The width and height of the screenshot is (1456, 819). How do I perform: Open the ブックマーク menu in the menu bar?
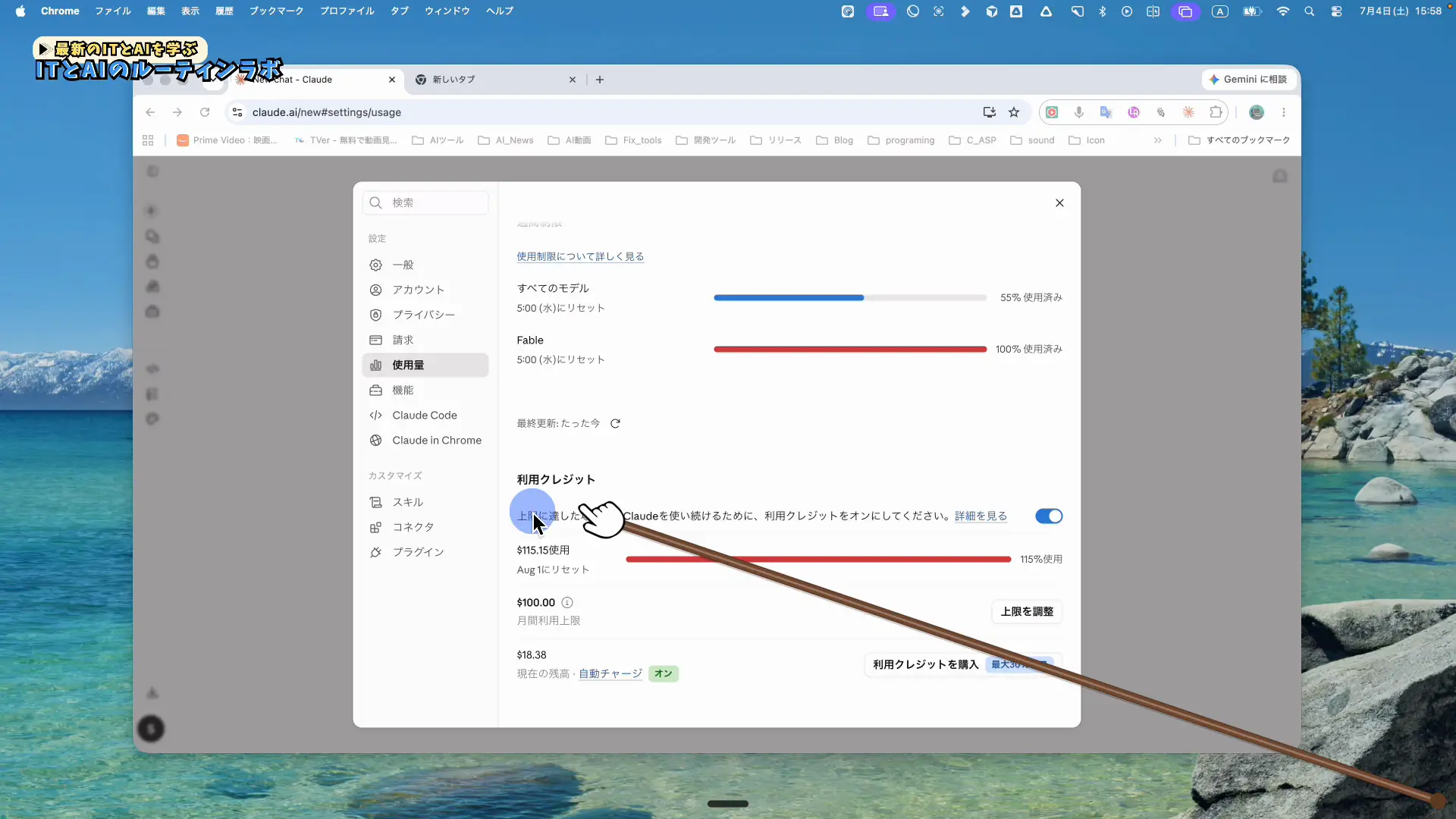pos(277,11)
